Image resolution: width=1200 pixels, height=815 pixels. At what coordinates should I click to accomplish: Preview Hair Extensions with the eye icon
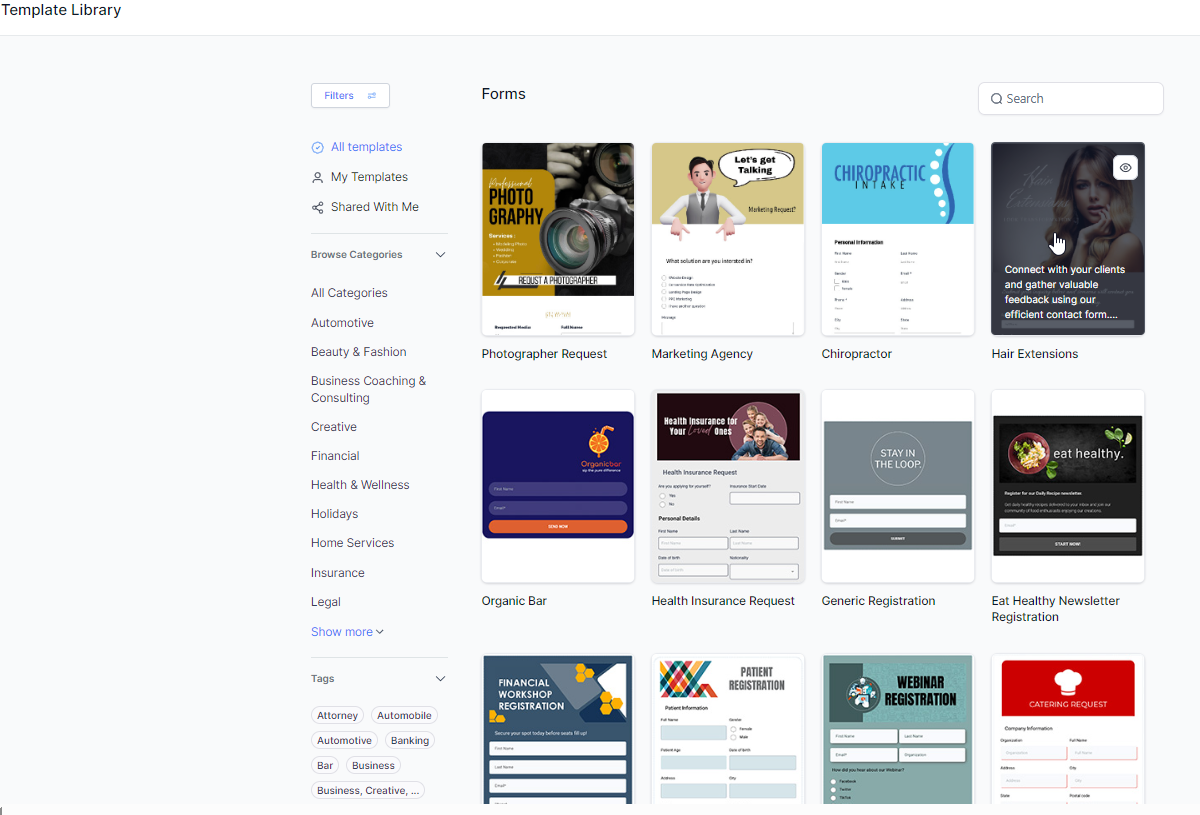1126,168
